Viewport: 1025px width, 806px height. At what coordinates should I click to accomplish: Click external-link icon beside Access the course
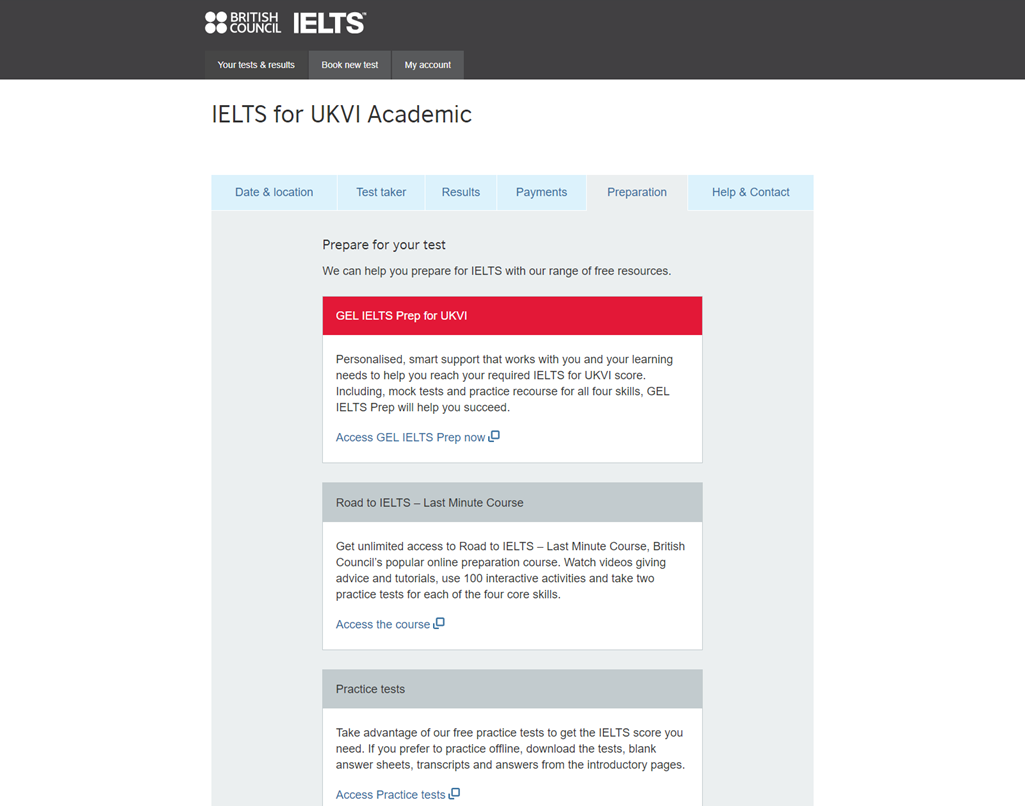point(439,623)
